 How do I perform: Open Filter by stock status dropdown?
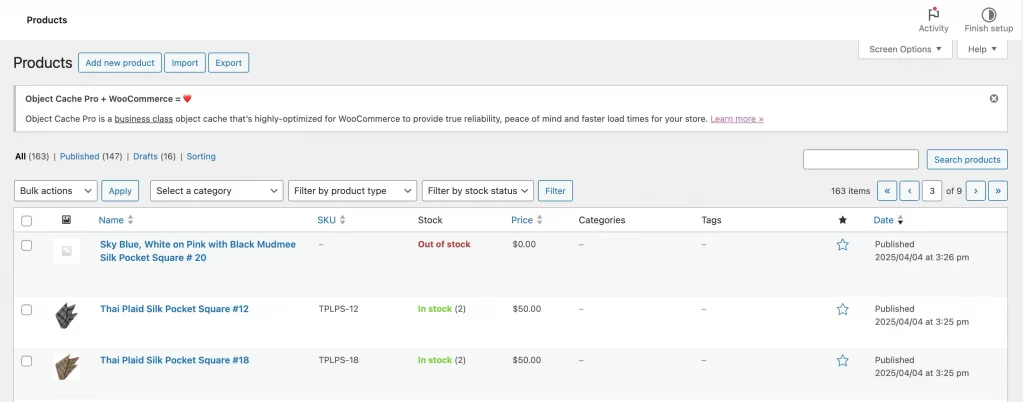[477, 191]
